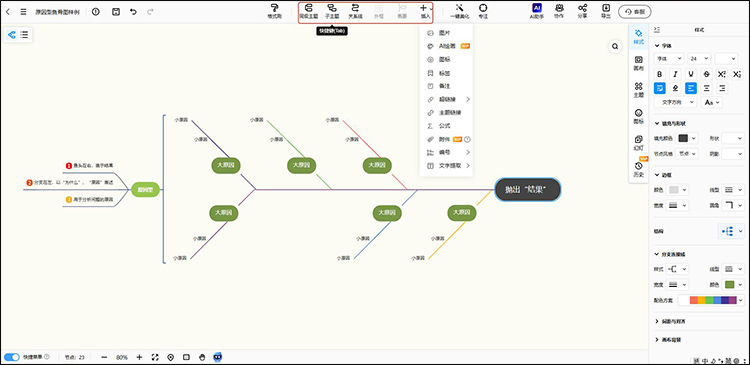Open the History tab in right sidebar

tap(638, 169)
